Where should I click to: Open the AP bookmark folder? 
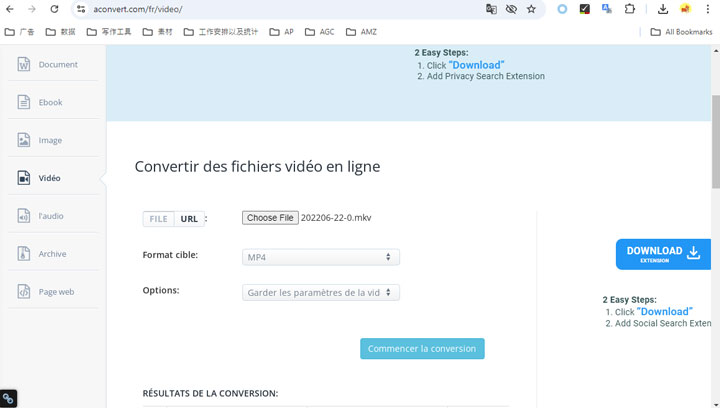281,32
